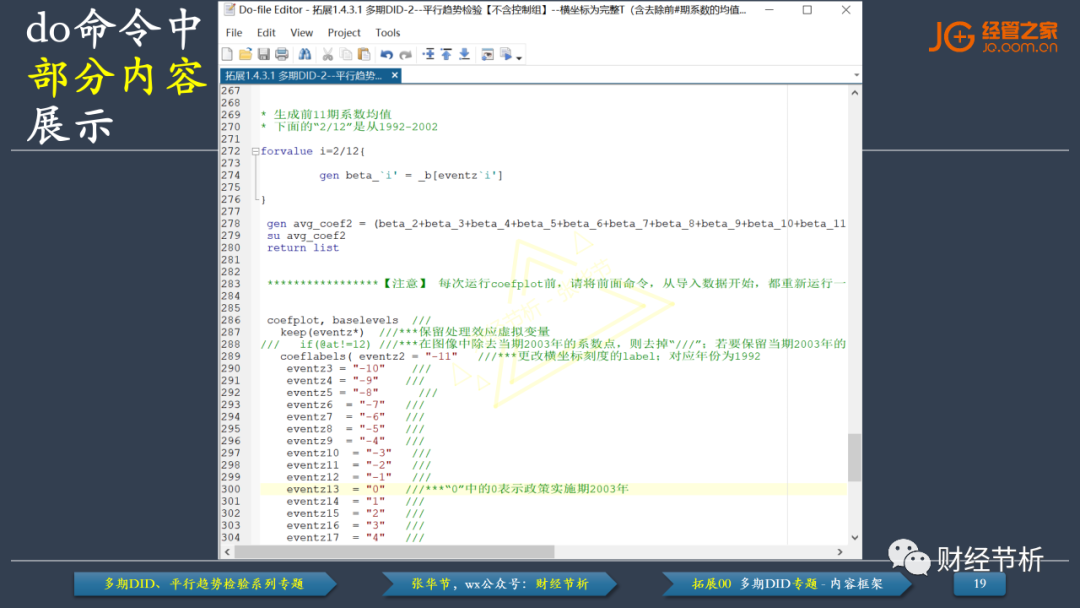Toggle bookmark on the current line
Image resolution: width=1080 pixels, height=608 pixels.
tap(429, 54)
